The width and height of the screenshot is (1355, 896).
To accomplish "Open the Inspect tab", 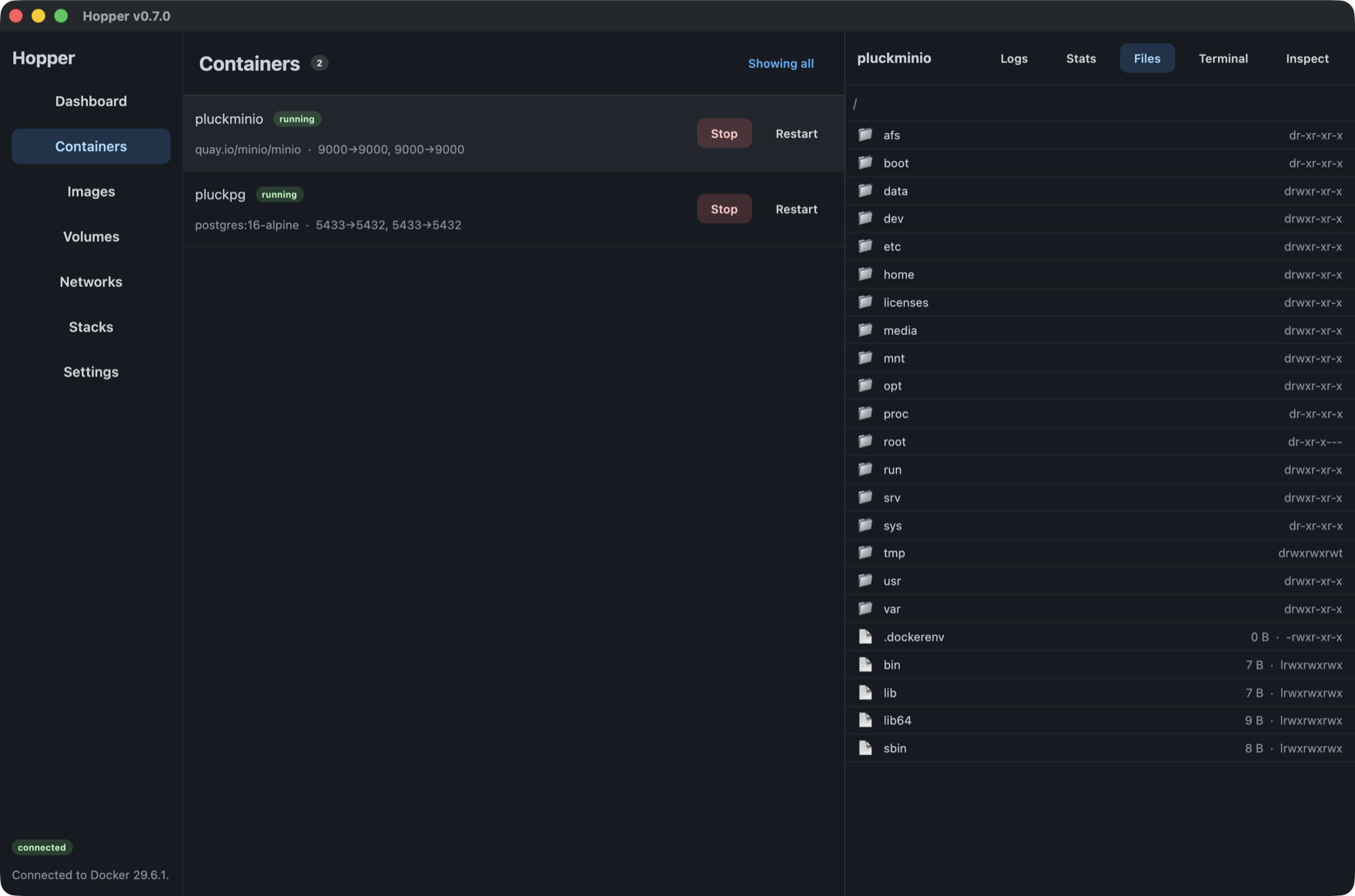I will tap(1307, 59).
